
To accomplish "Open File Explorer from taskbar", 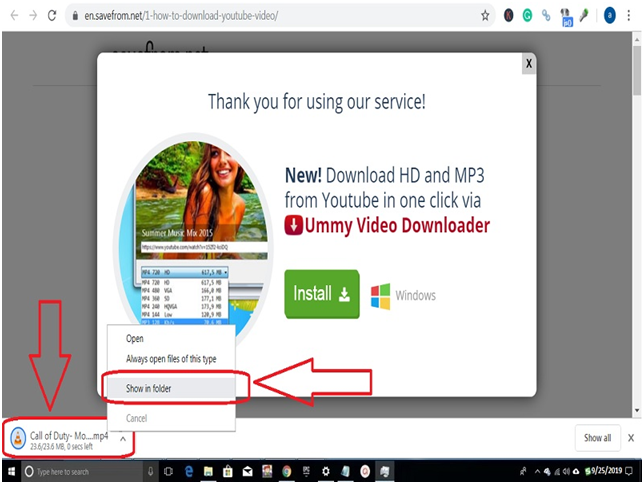I will [208, 472].
